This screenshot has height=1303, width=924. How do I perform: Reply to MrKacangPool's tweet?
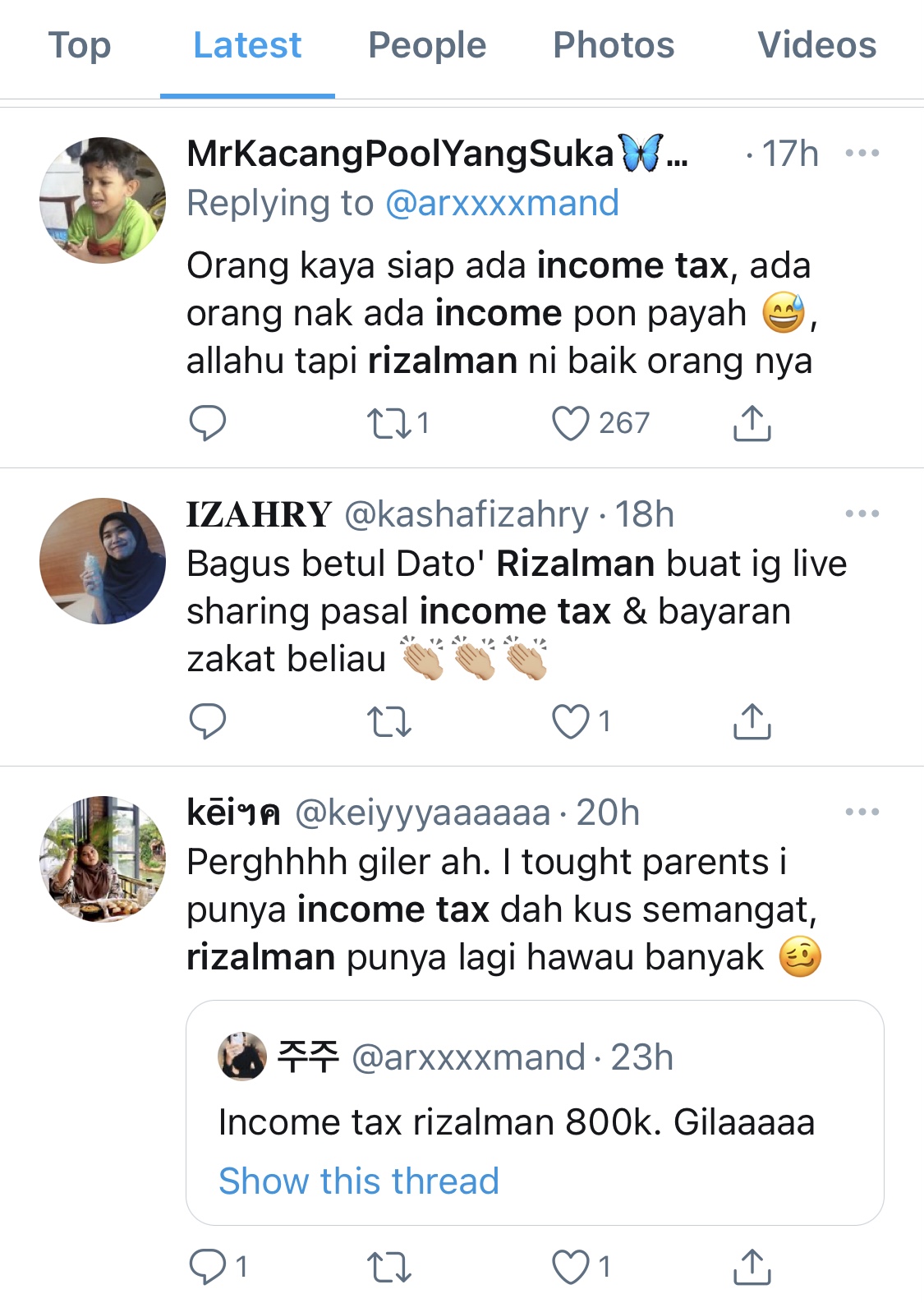point(208,423)
